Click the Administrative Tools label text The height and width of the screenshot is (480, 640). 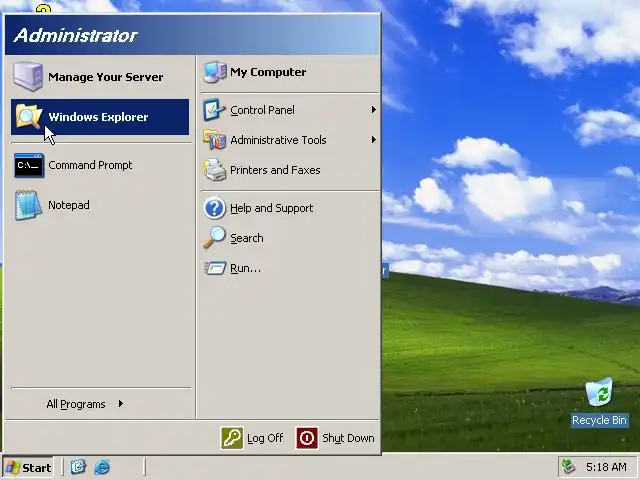coord(278,140)
